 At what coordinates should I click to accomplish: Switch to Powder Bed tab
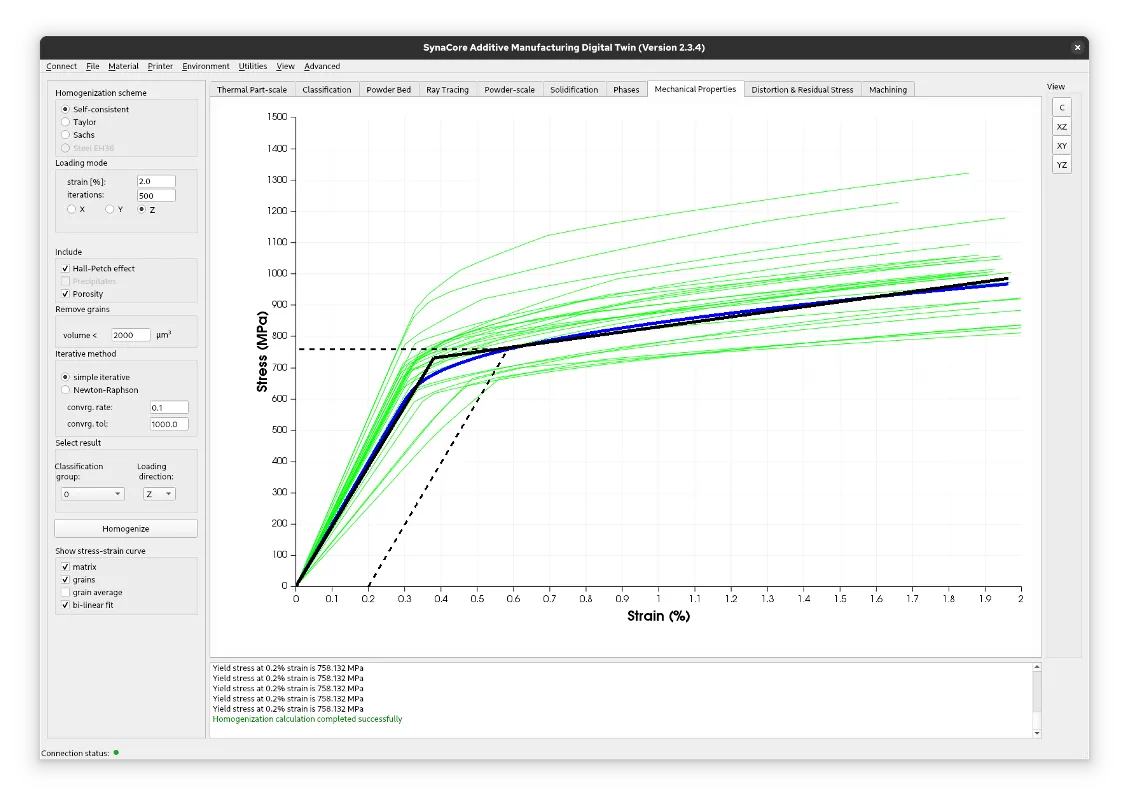(389, 90)
